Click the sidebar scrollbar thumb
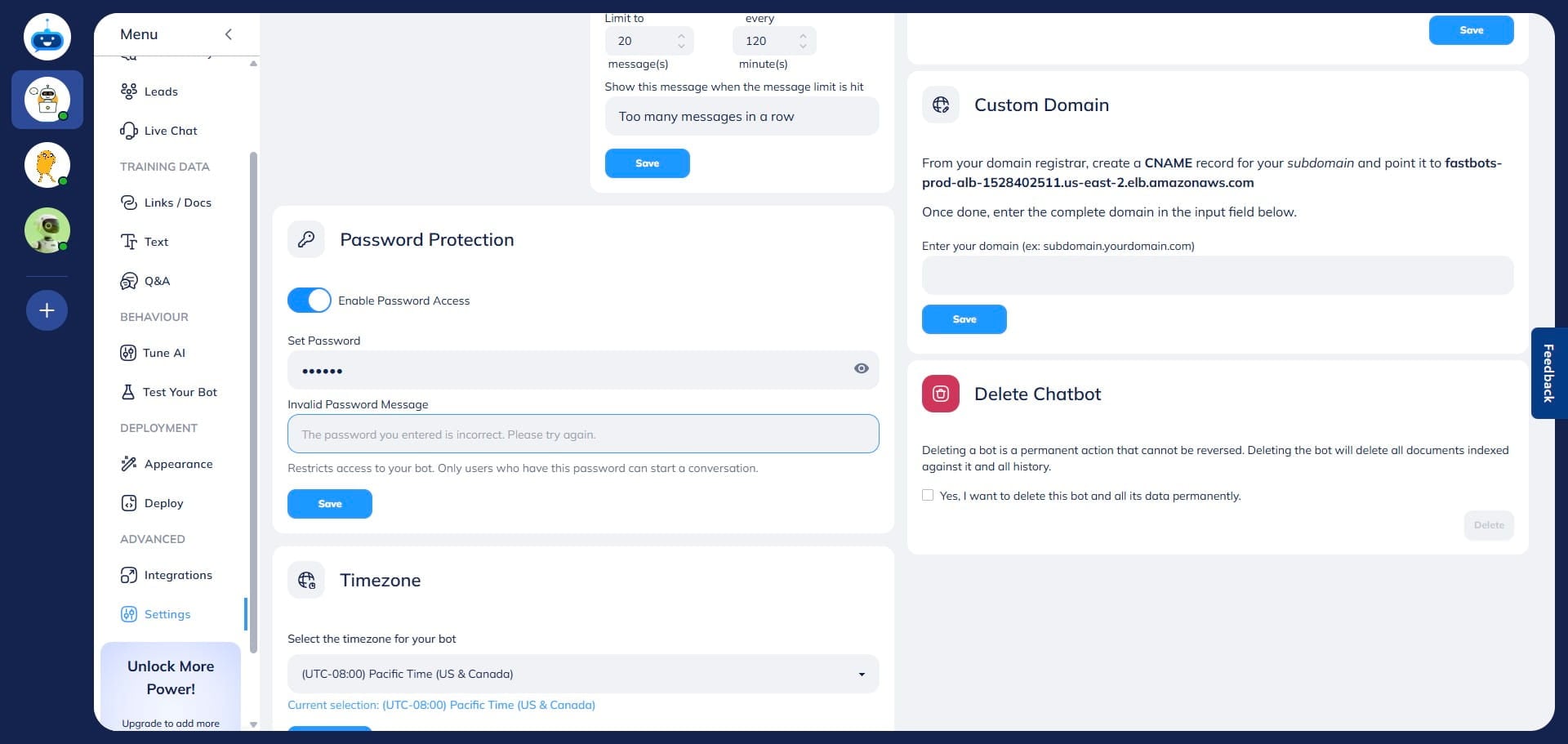 point(253,402)
